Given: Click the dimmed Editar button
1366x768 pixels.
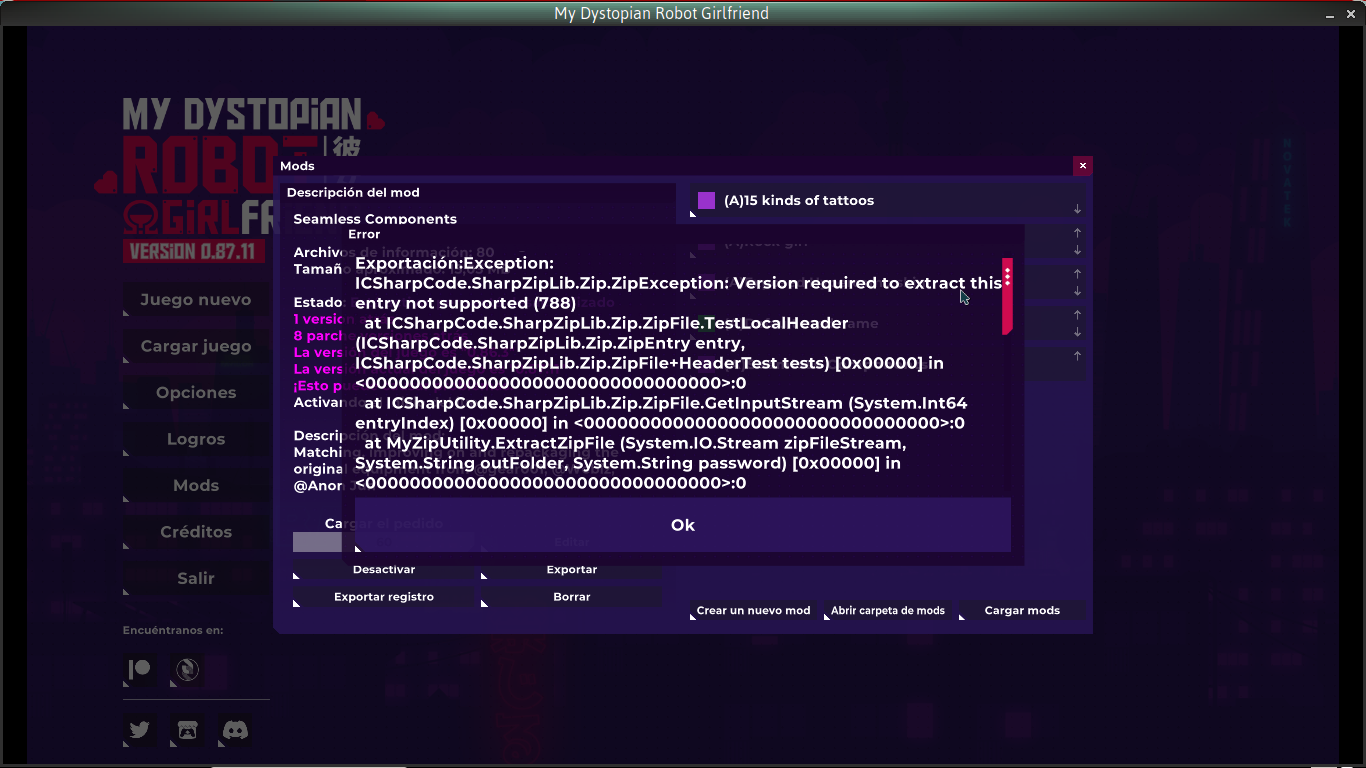Looking at the screenshot, I should click(x=572, y=542).
